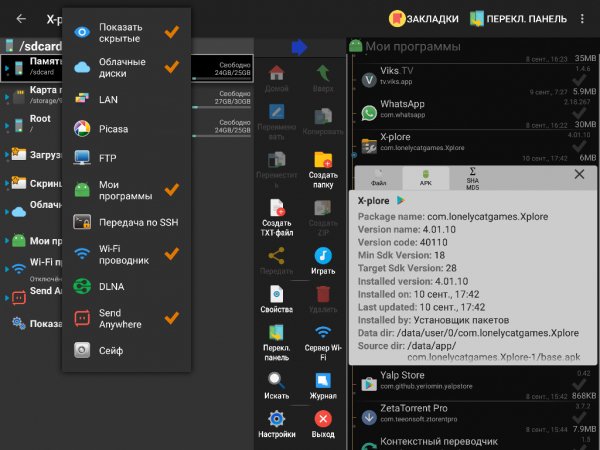Expand the Wi-Fi item in left panel
Image resolution: width=600 pixels, height=450 pixels.
tap(6, 269)
